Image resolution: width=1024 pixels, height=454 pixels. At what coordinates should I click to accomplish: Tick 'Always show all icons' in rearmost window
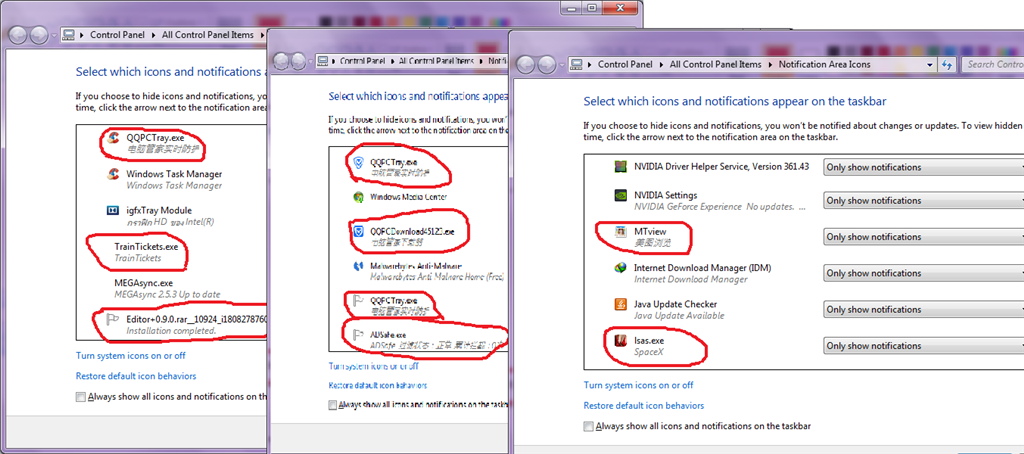(80, 397)
